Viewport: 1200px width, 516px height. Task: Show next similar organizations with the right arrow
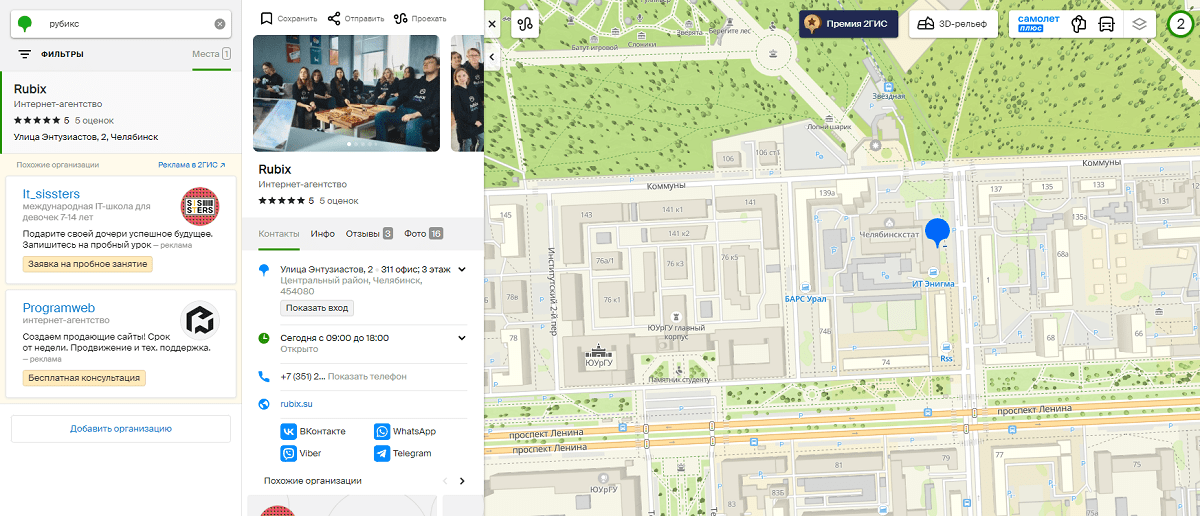(x=462, y=481)
